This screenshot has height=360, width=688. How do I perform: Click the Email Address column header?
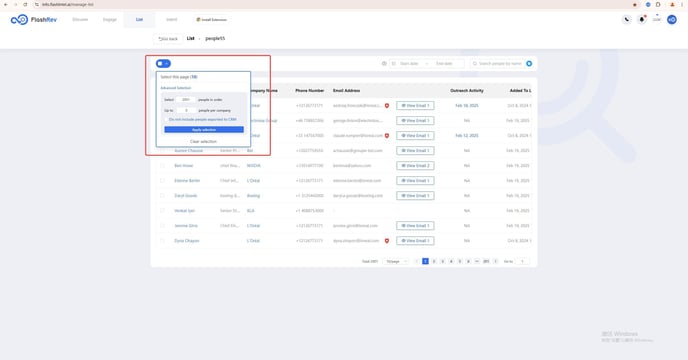(346, 90)
